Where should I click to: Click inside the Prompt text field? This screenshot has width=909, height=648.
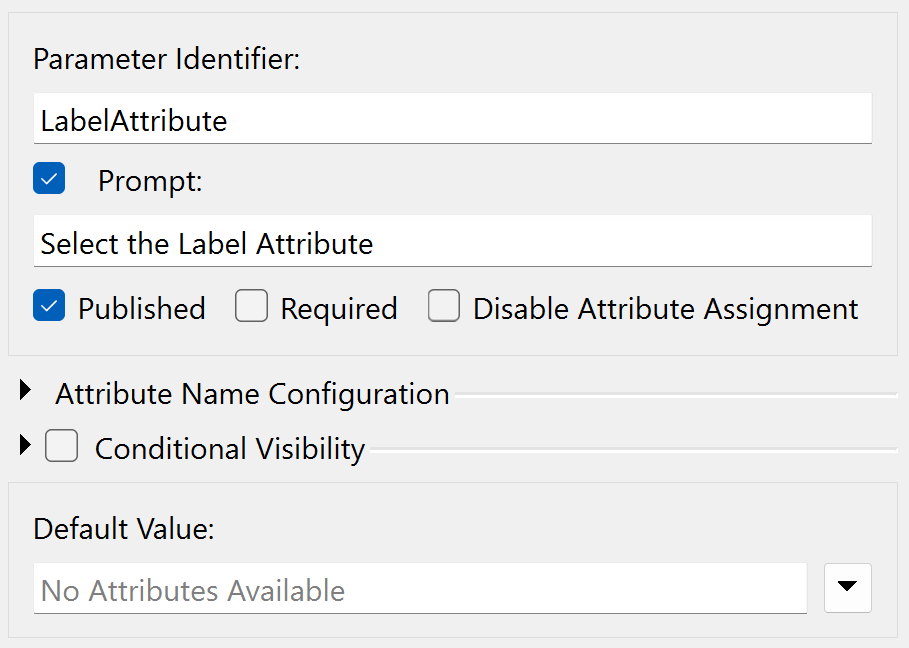(x=450, y=241)
